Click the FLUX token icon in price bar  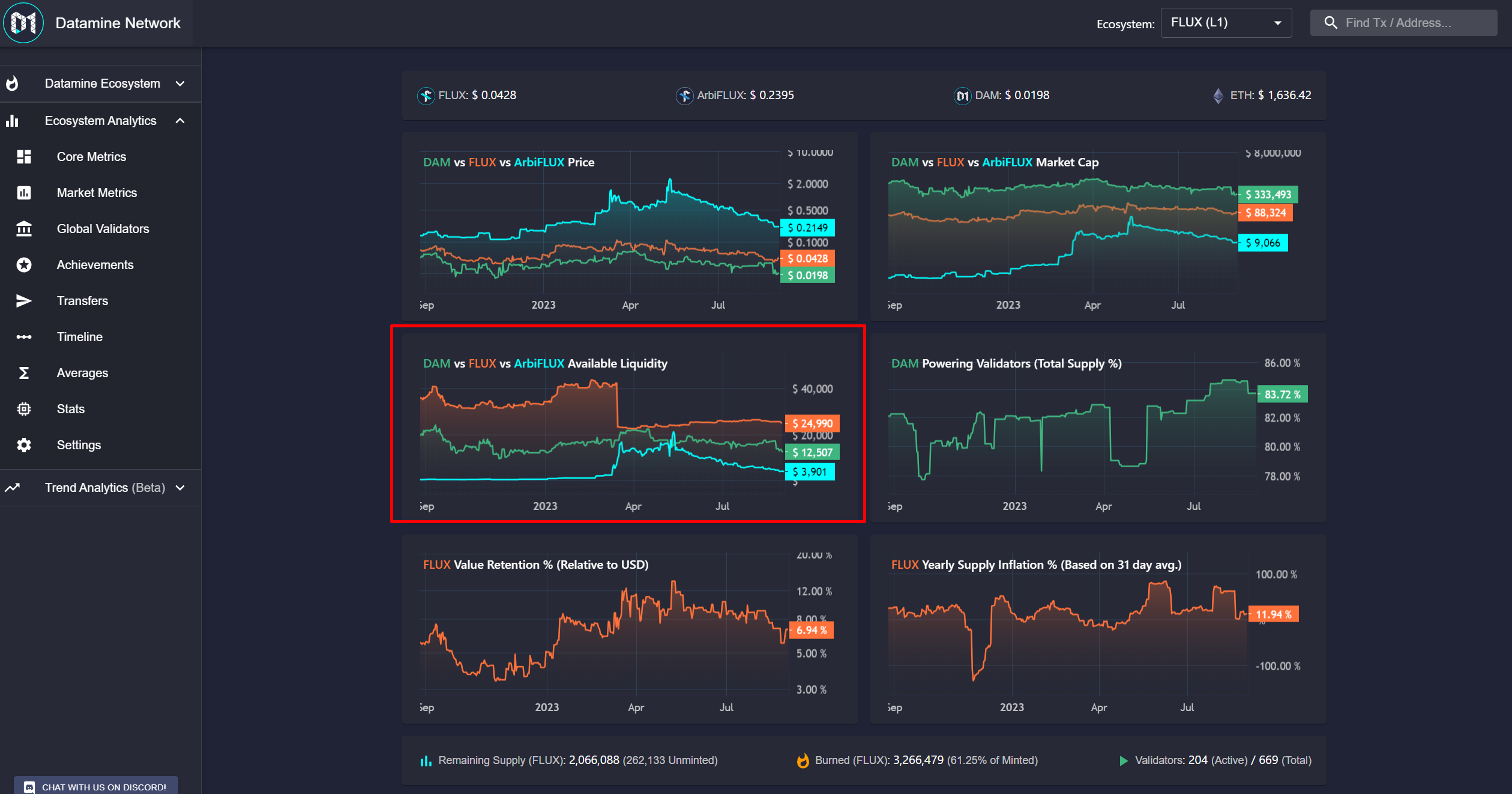(x=426, y=95)
